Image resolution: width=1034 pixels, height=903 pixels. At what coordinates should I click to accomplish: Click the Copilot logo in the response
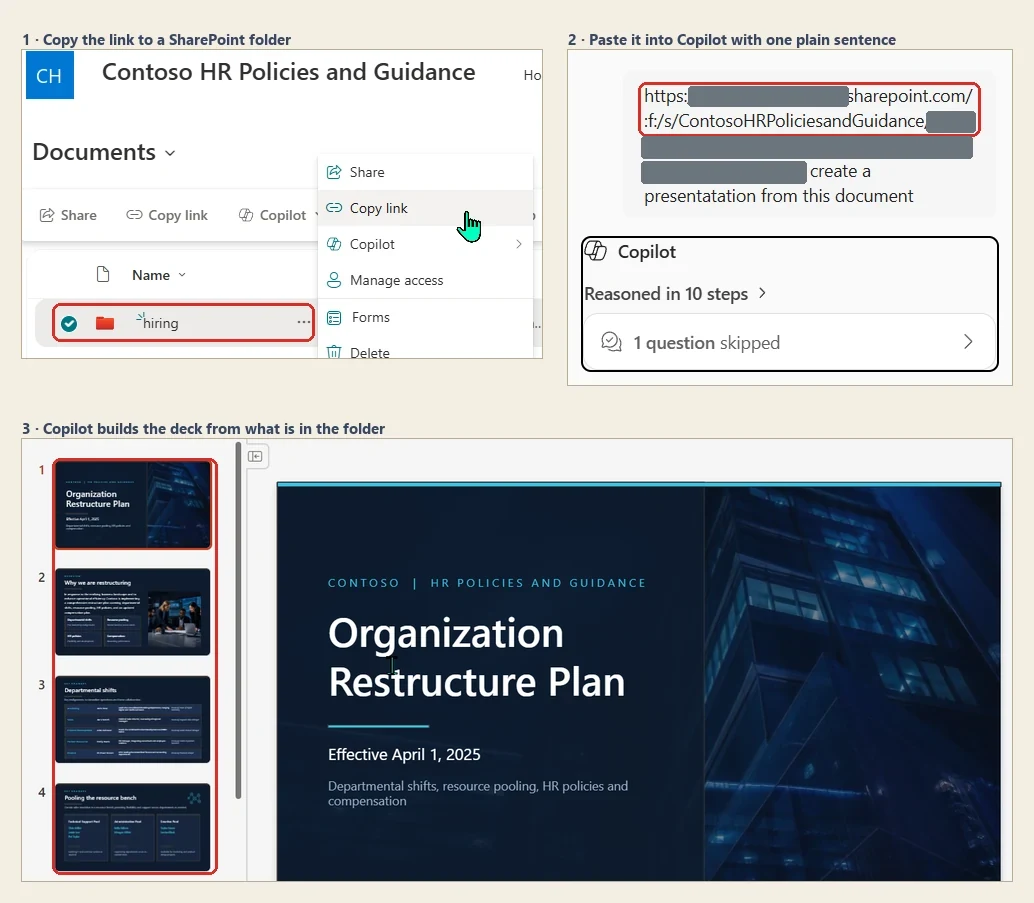595,251
